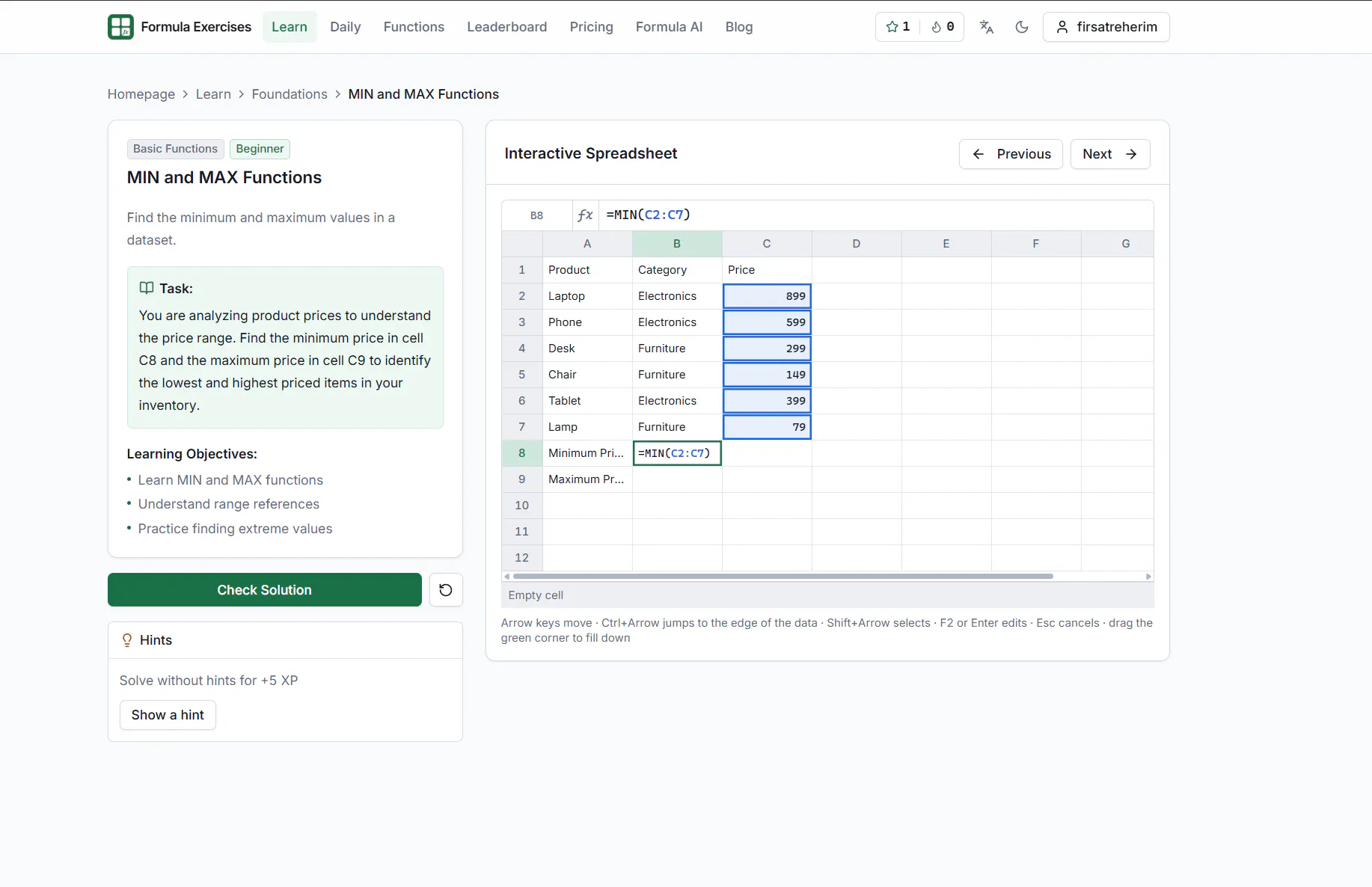Click the B8 cell name box

pyautogui.click(x=537, y=215)
